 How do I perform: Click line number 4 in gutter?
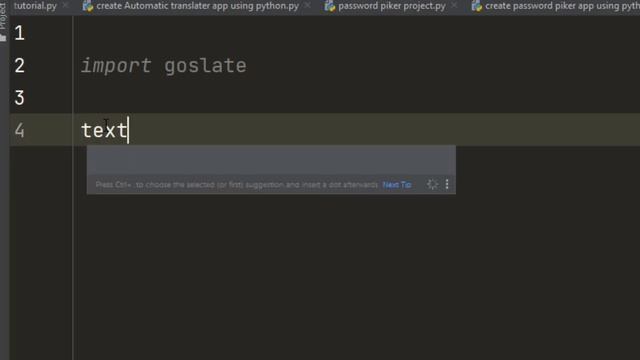click(19, 131)
